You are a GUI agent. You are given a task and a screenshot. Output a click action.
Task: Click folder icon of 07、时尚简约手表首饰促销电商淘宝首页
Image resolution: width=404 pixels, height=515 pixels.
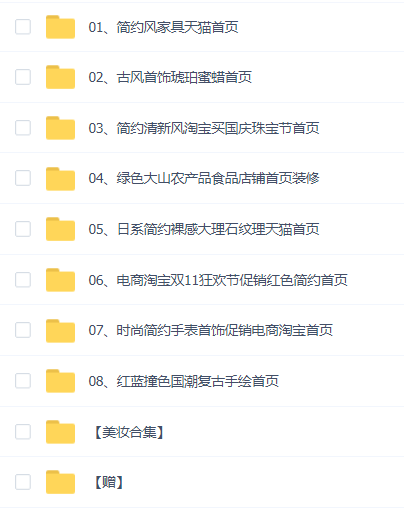pos(60,330)
